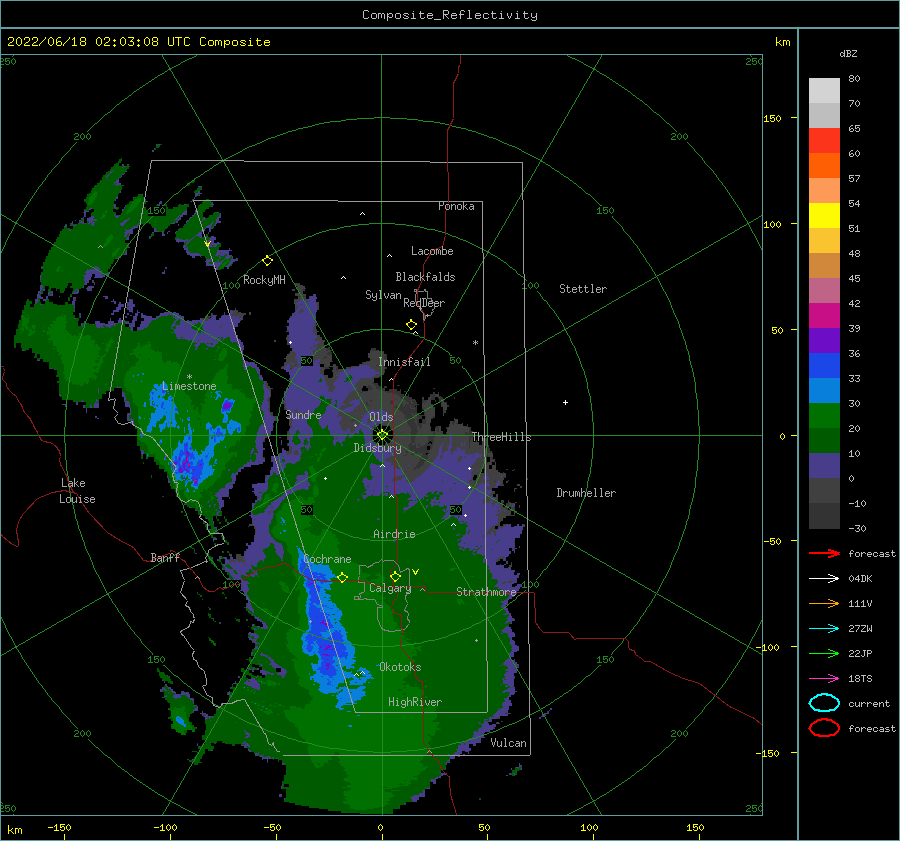Click the Banff town label
The image size is (900, 841).
pyautogui.click(x=165, y=557)
